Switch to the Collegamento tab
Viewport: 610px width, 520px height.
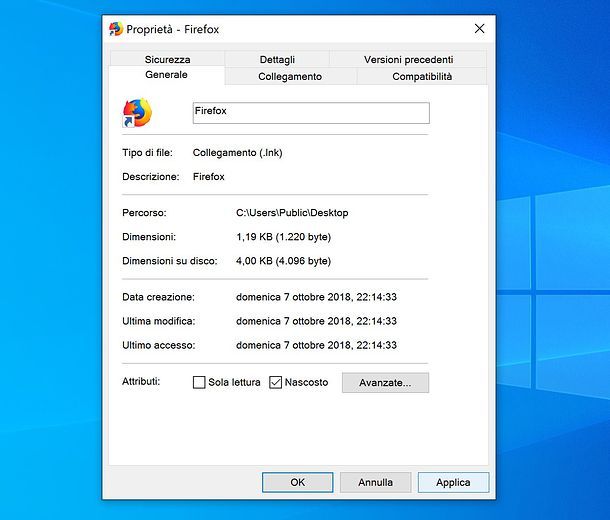tap(290, 76)
